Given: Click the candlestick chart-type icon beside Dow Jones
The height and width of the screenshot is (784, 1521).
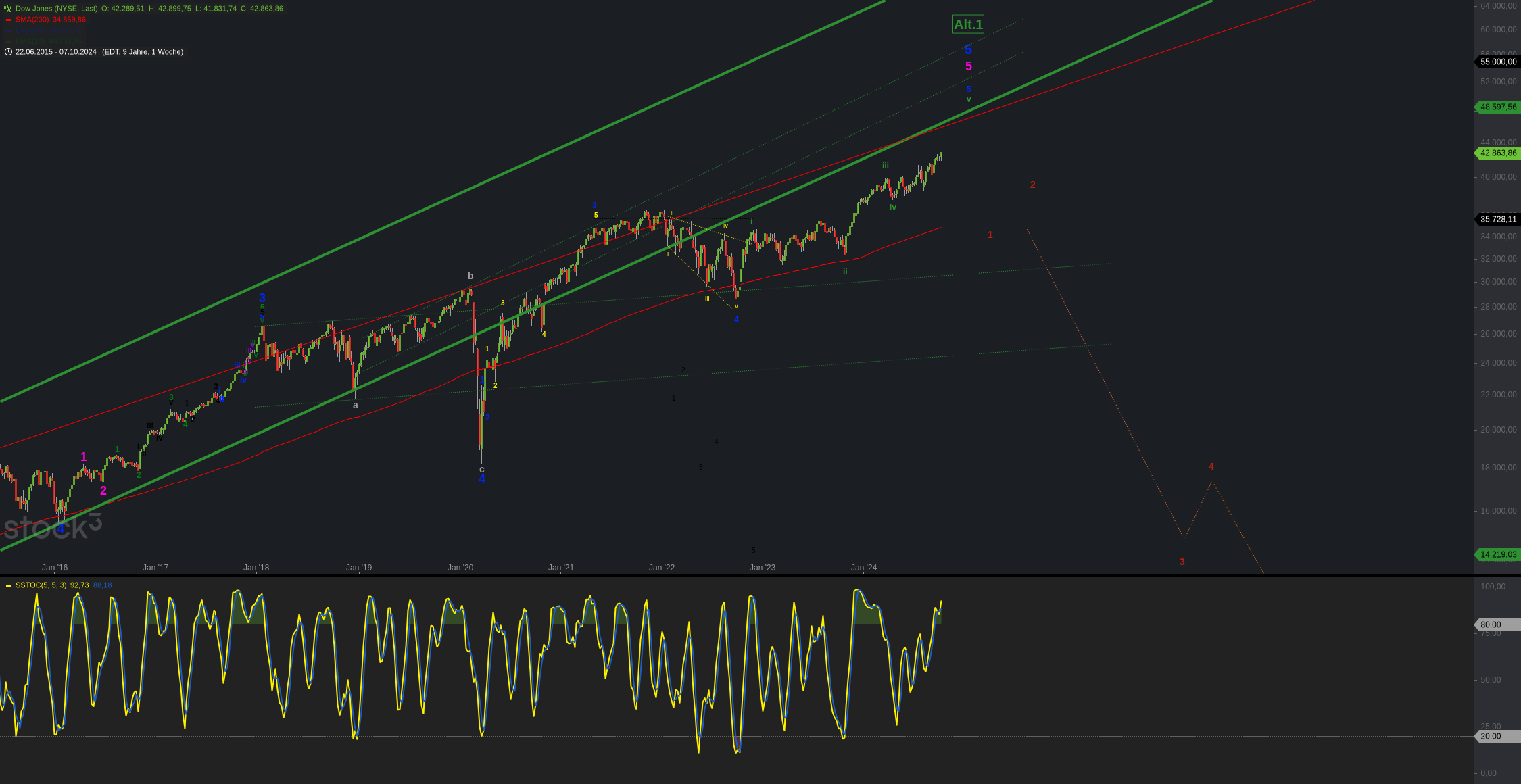Looking at the screenshot, I should click(x=8, y=9).
